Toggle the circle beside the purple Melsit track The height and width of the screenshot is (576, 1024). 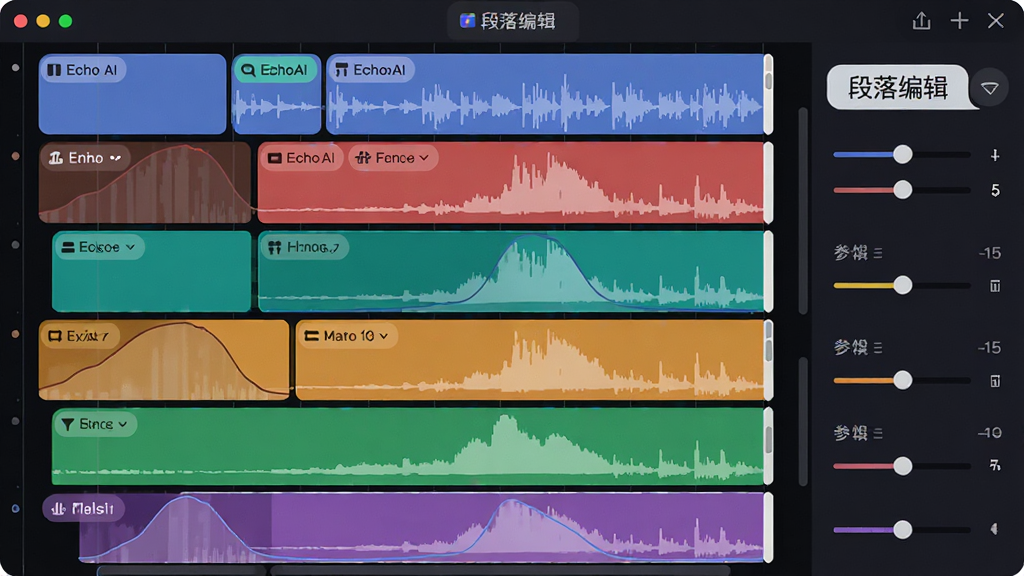[16, 509]
